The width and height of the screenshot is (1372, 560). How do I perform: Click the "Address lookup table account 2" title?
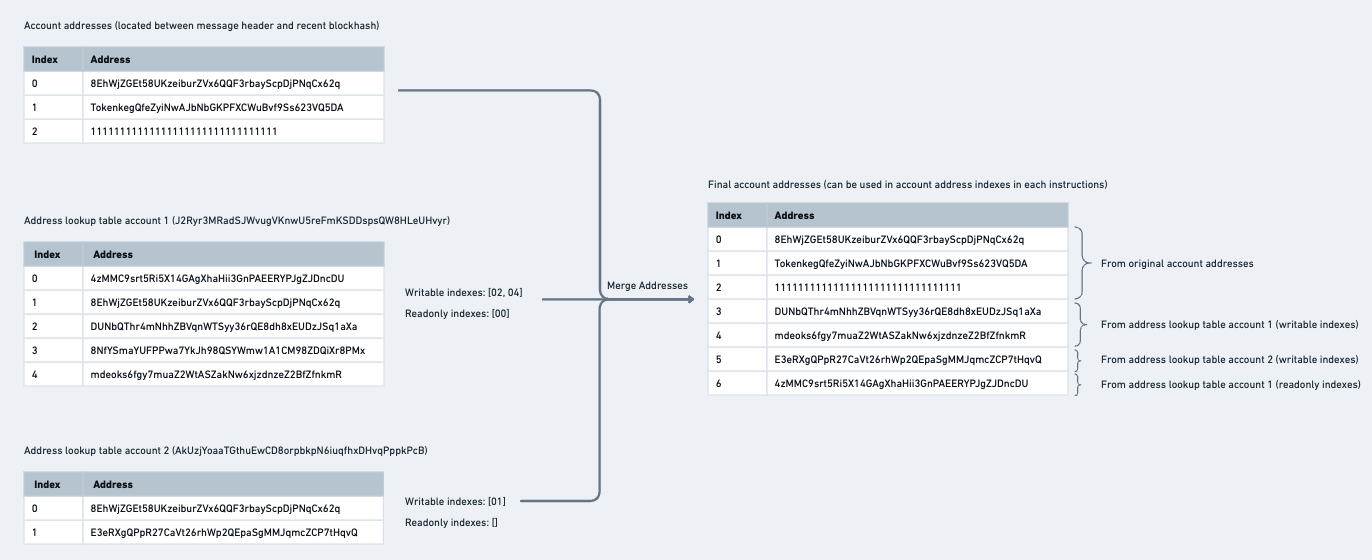(225, 451)
